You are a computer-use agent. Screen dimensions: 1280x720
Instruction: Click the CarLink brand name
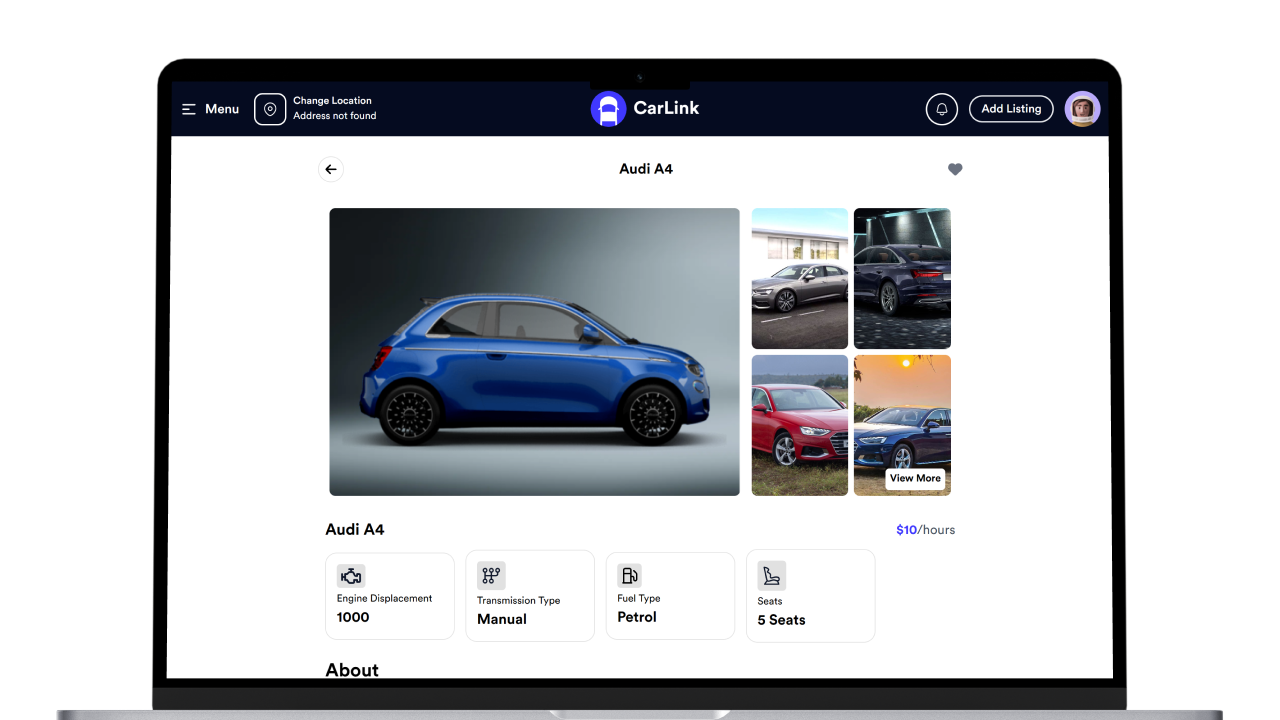coord(666,108)
